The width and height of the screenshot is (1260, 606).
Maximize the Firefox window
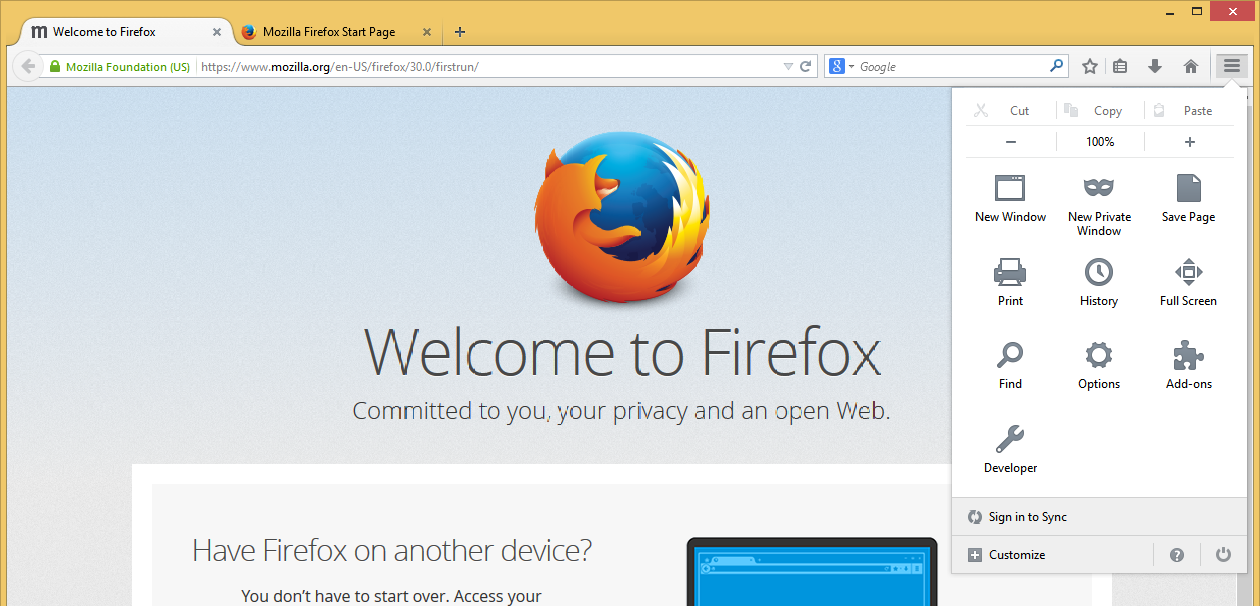(x=1197, y=12)
